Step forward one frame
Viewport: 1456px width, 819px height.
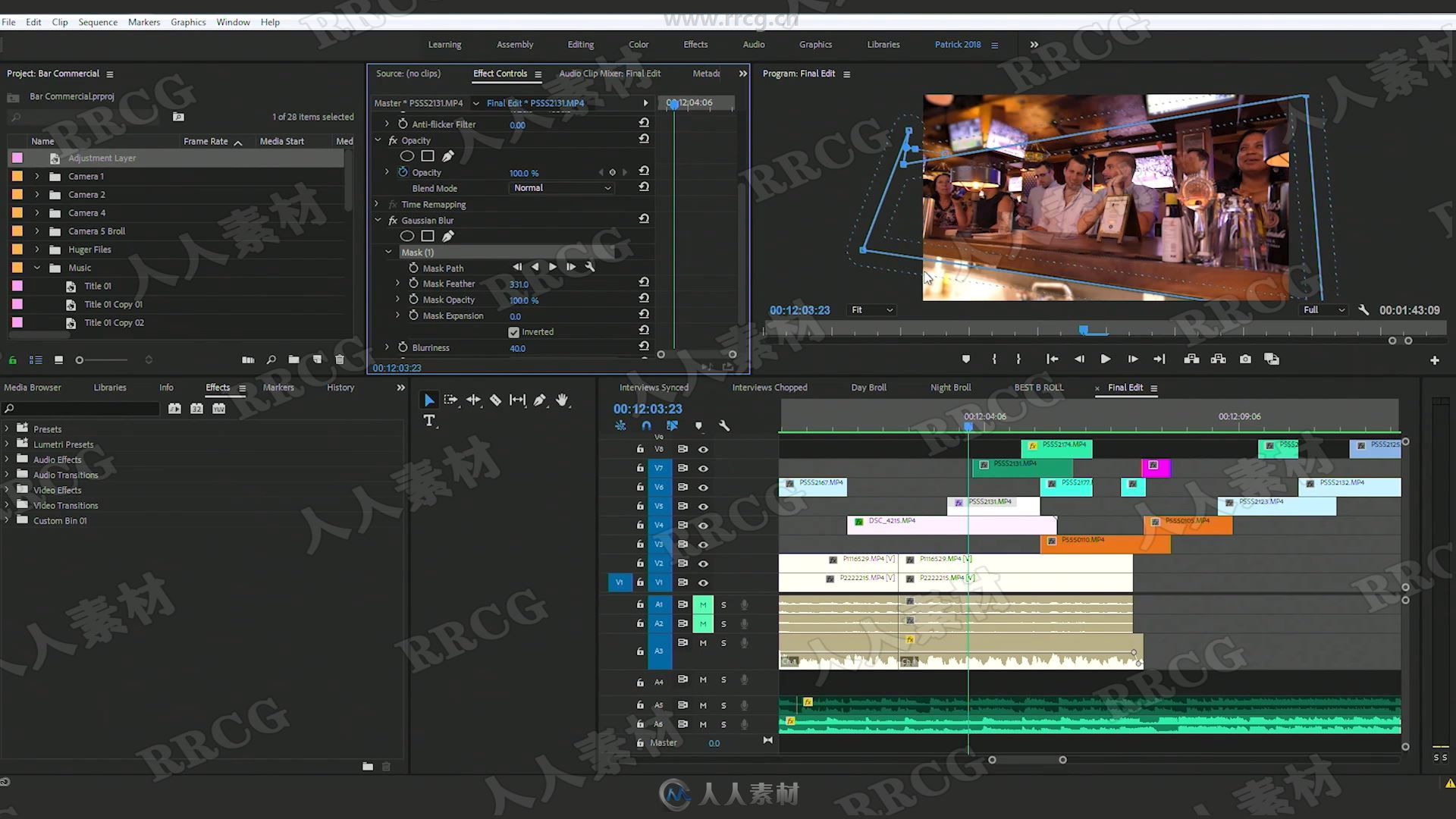(1132, 359)
